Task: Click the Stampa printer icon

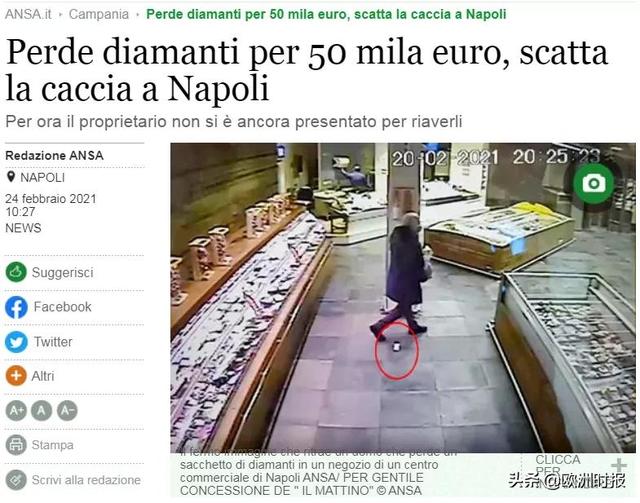Action: point(16,445)
